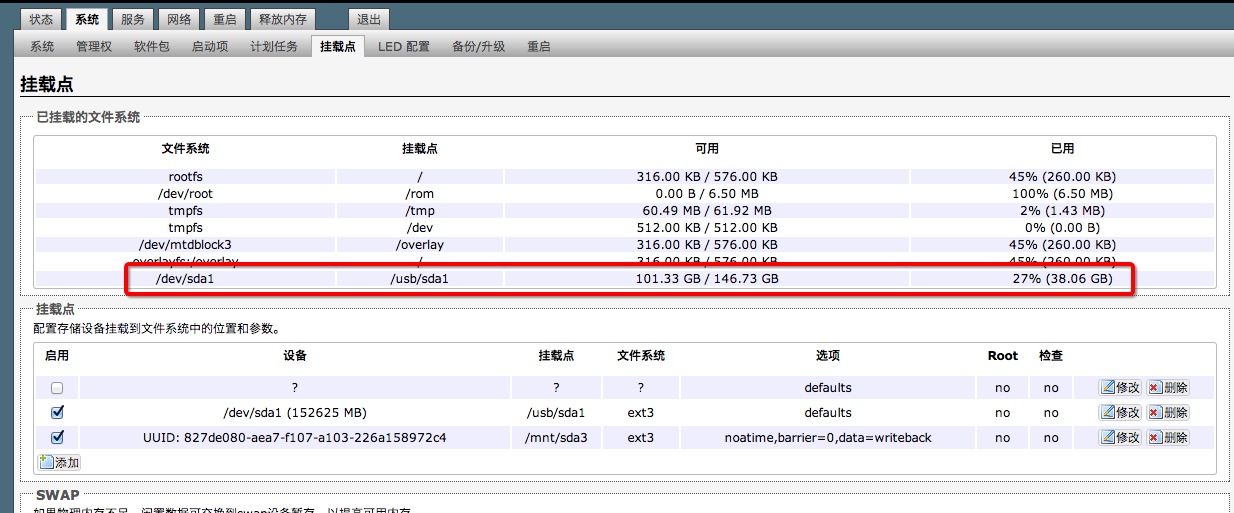Click the 添加 add mount point button
The image size is (1234, 513).
[59, 462]
